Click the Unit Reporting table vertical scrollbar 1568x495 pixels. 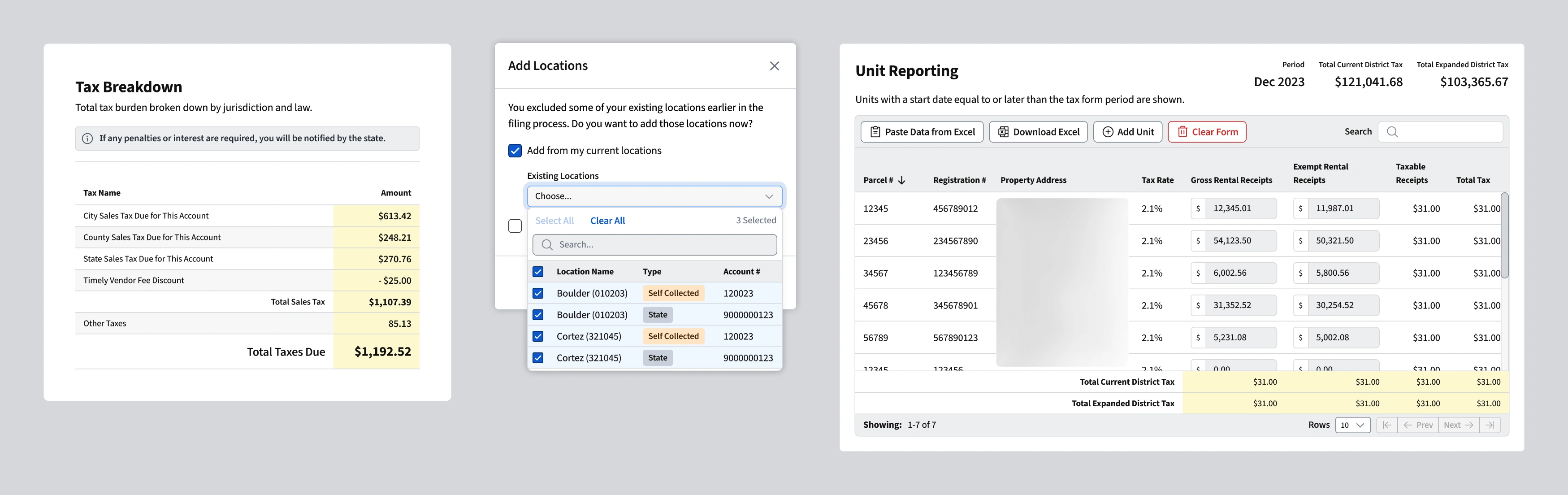click(1504, 236)
